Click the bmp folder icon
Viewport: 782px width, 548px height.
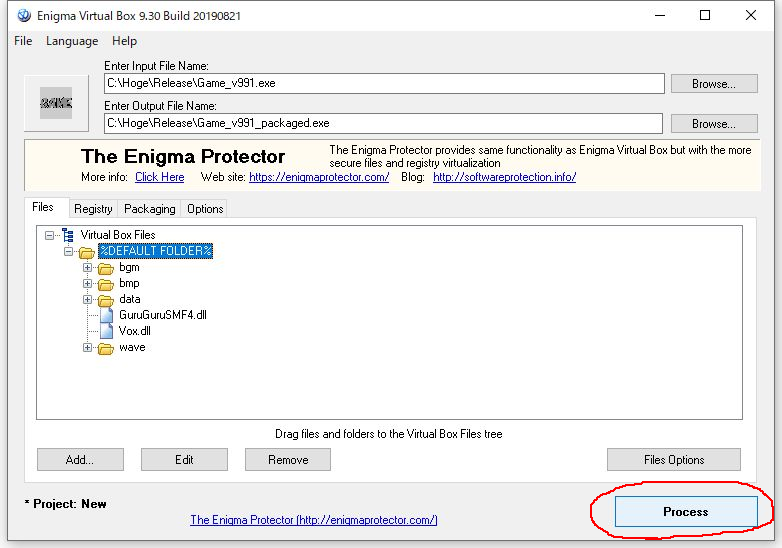tap(106, 284)
